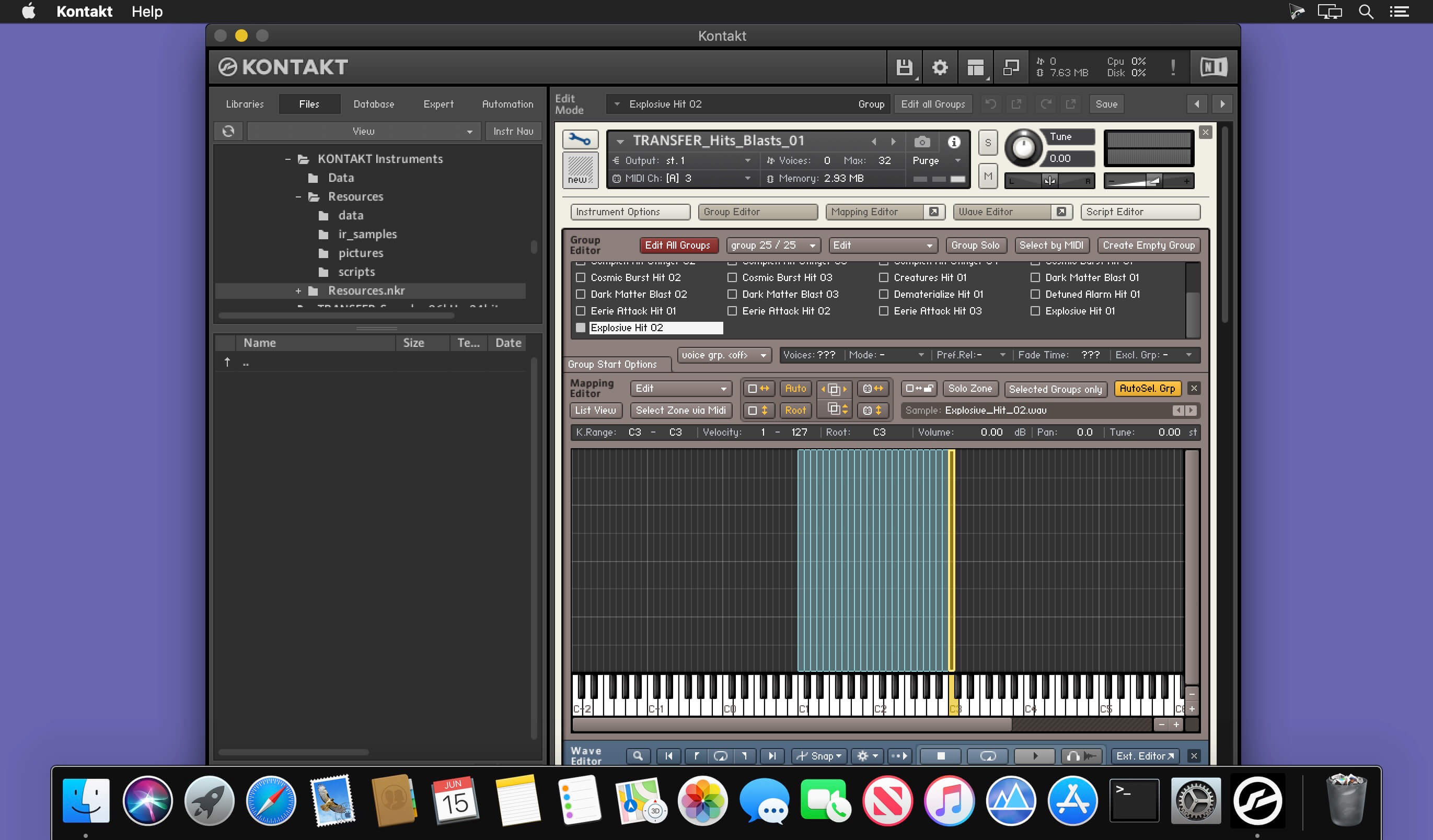Open Safari from the Dock

pos(271,801)
